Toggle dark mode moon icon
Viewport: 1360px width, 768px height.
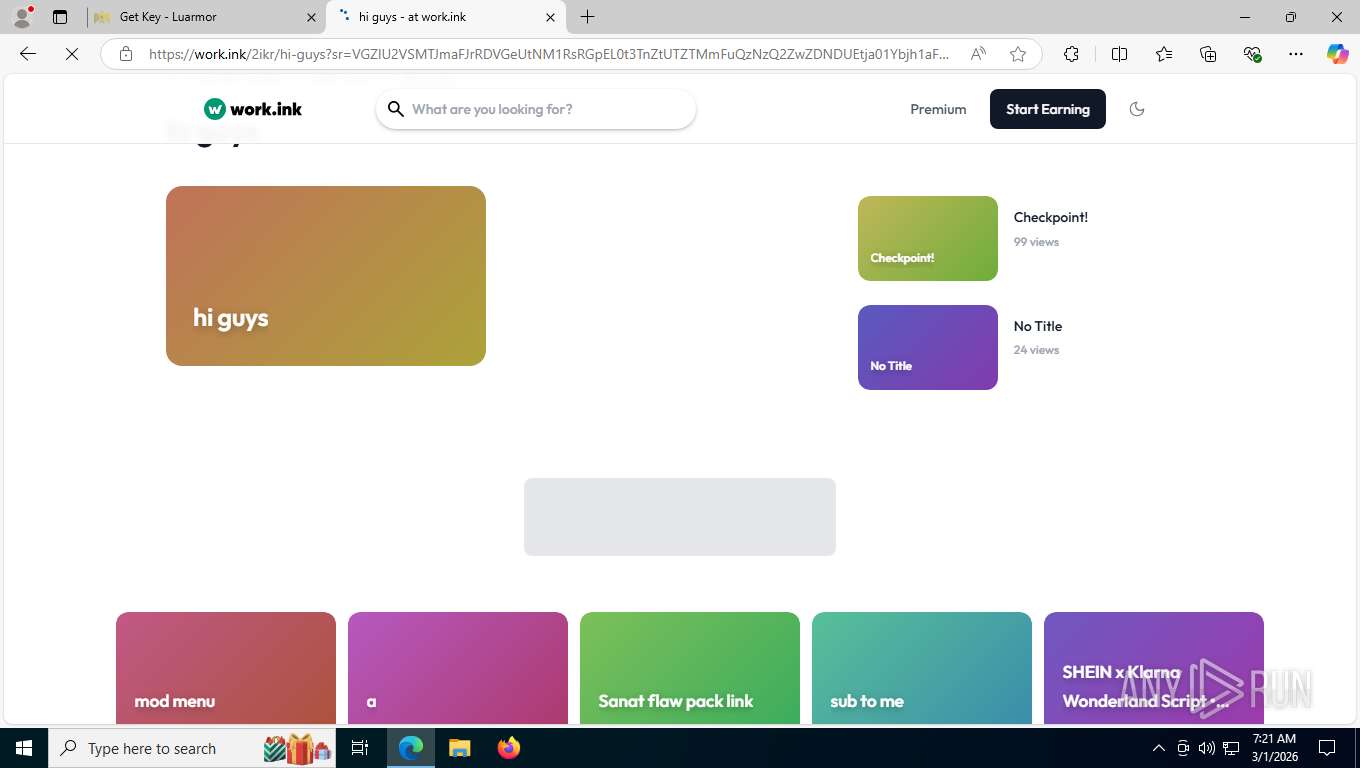pyautogui.click(x=1137, y=109)
